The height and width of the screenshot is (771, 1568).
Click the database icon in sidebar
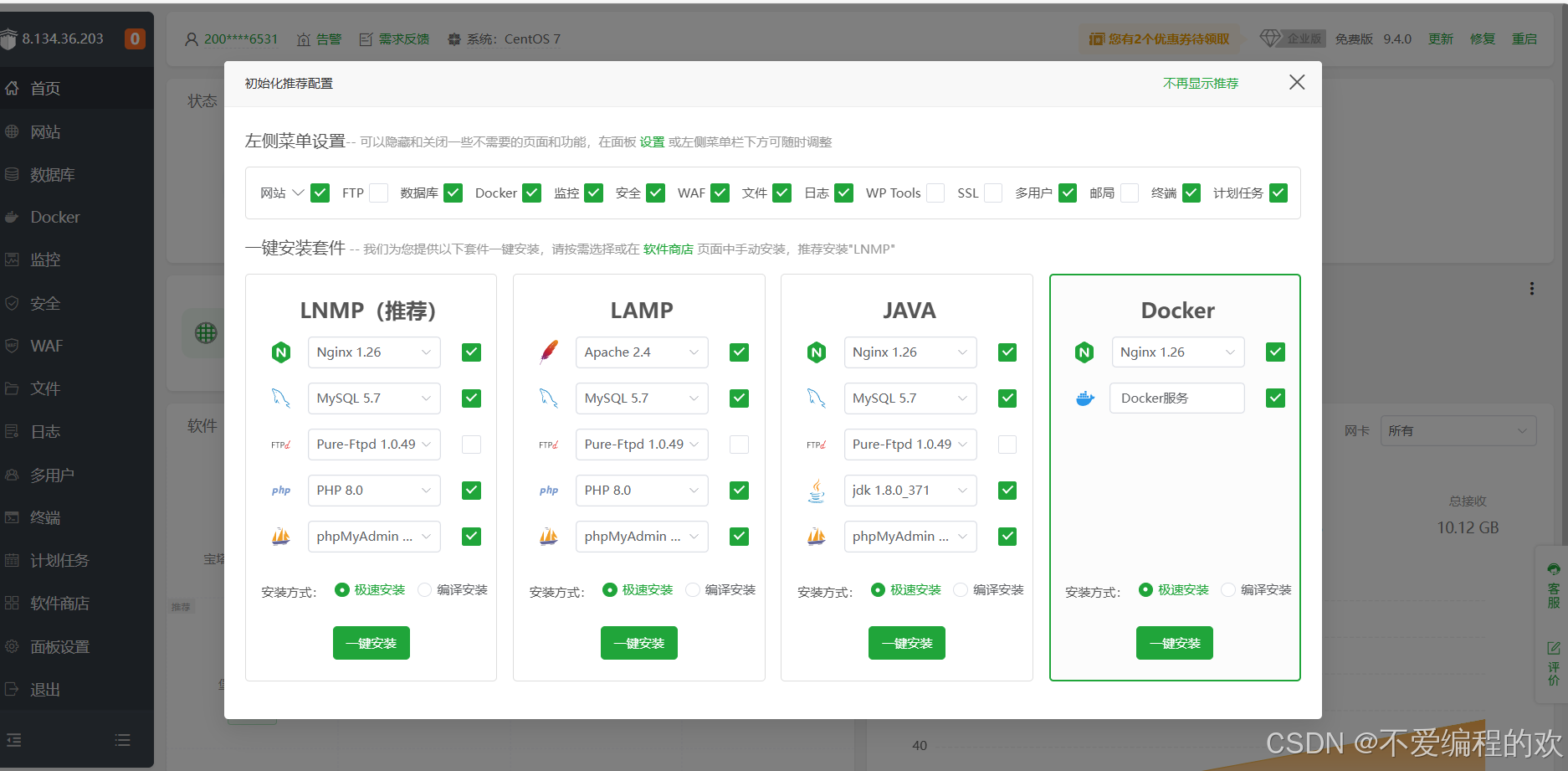[x=12, y=174]
